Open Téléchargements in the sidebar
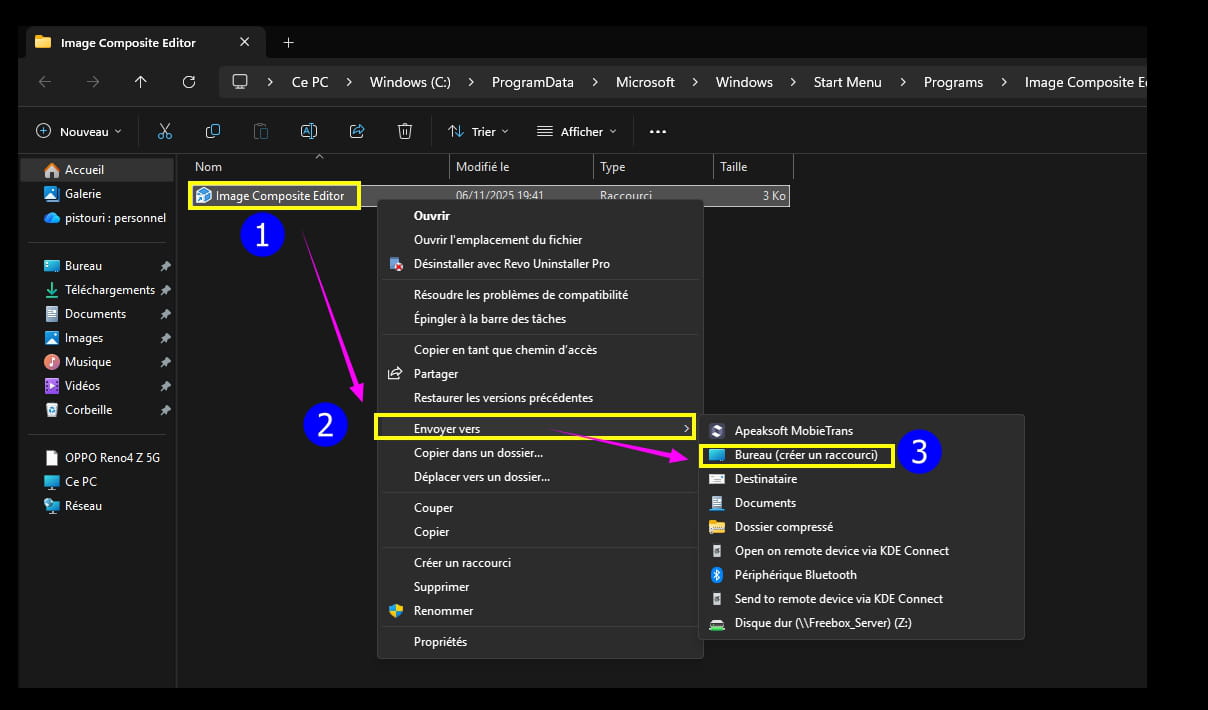The image size is (1208, 710). [x=109, y=290]
